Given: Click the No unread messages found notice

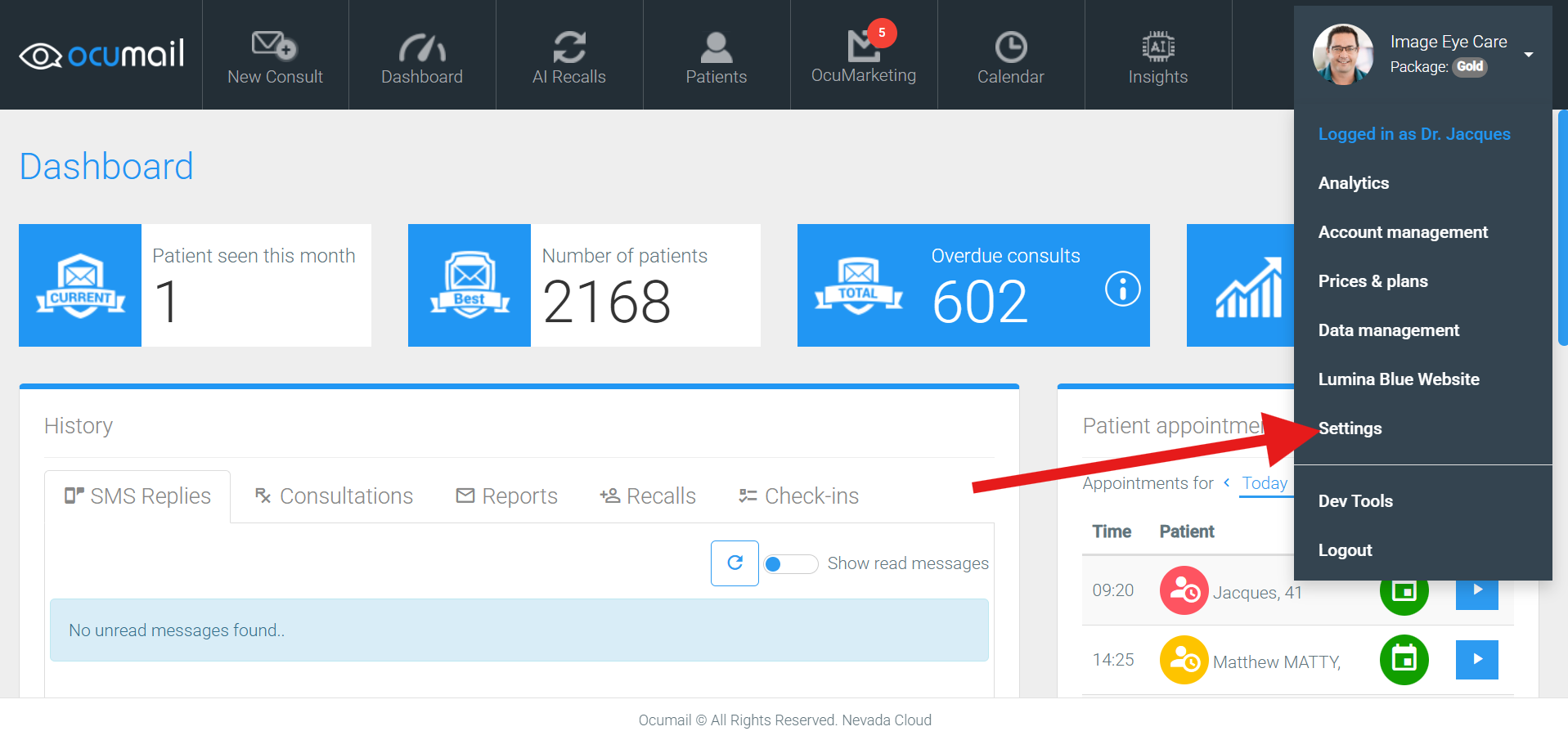Looking at the screenshot, I should (x=519, y=630).
